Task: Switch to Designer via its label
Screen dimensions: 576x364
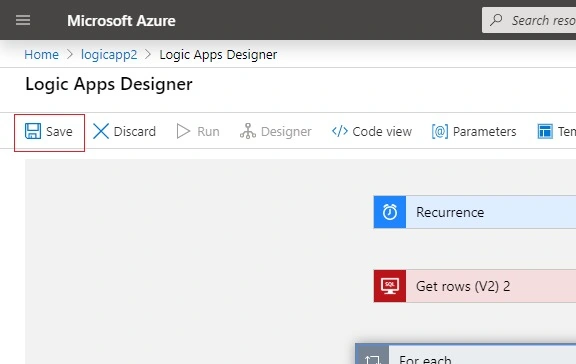Action: [286, 131]
